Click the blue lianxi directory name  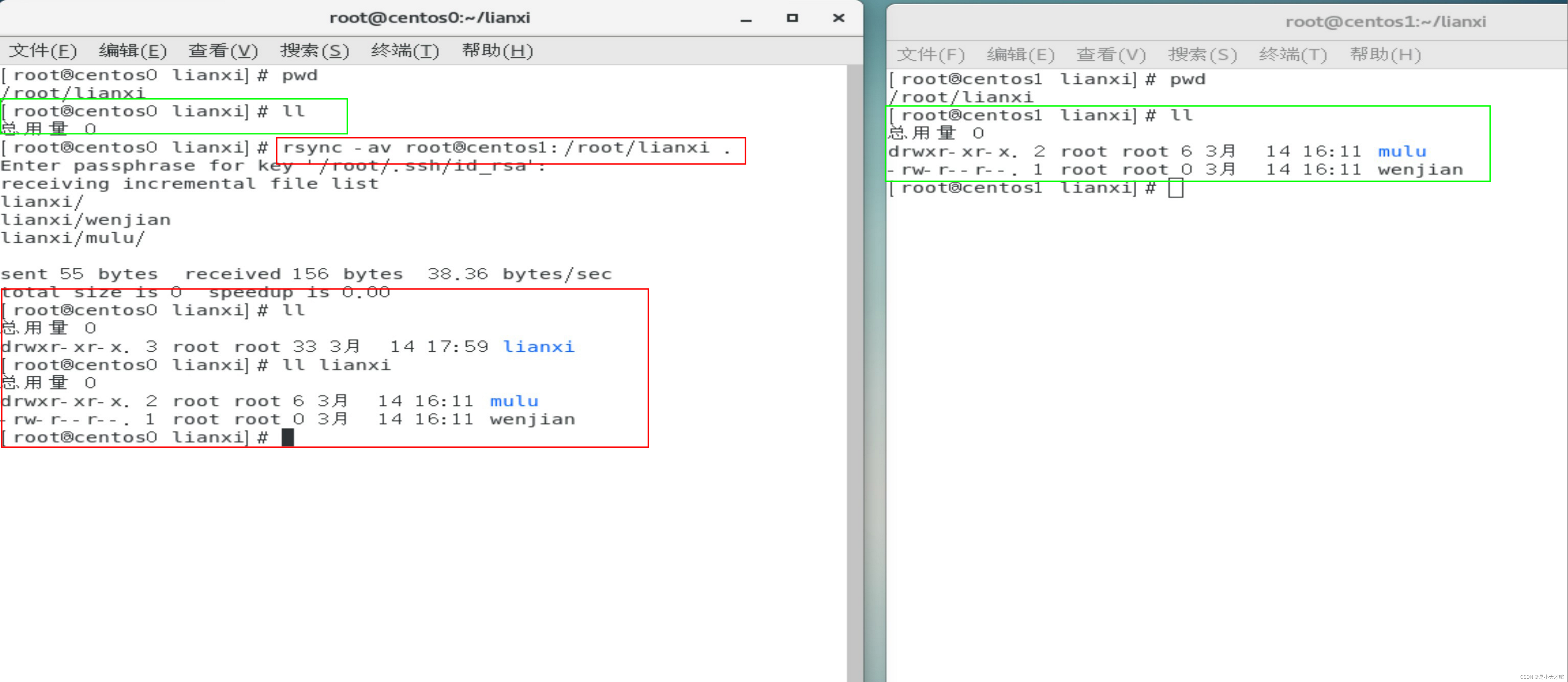[x=539, y=346]
